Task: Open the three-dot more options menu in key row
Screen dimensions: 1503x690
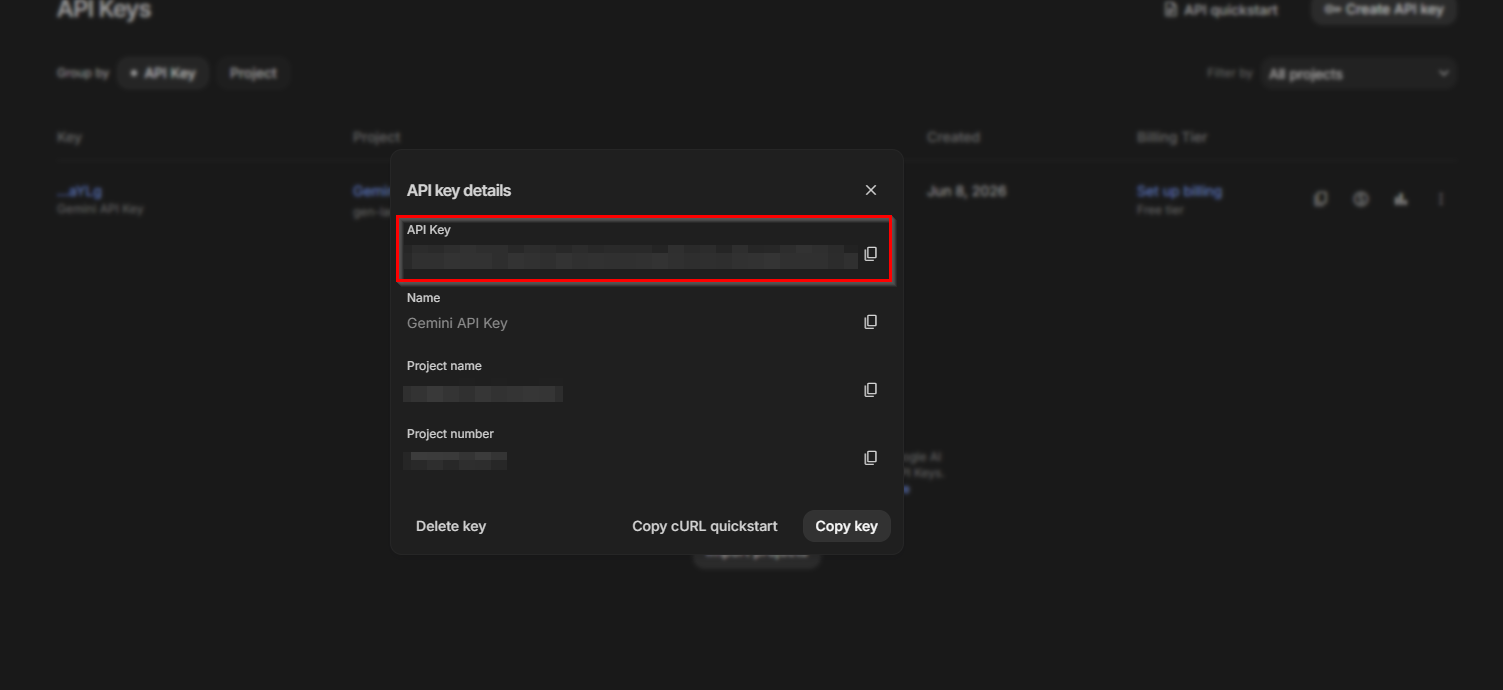Action: pyautogui.click(x=1441, y=199)
